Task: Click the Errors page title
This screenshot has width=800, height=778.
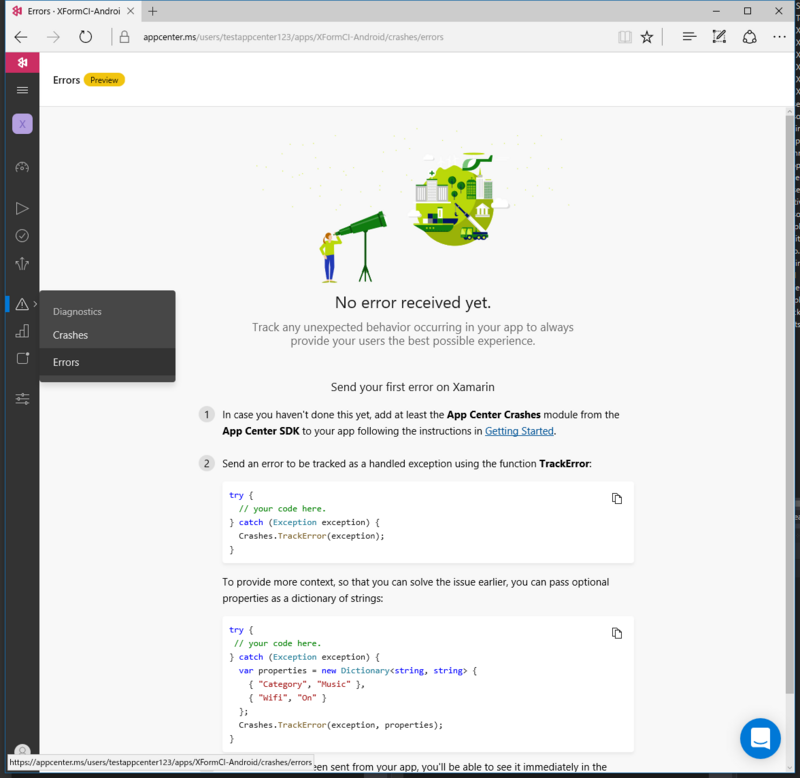Action: pyautogui.click(x=66, y=80)
